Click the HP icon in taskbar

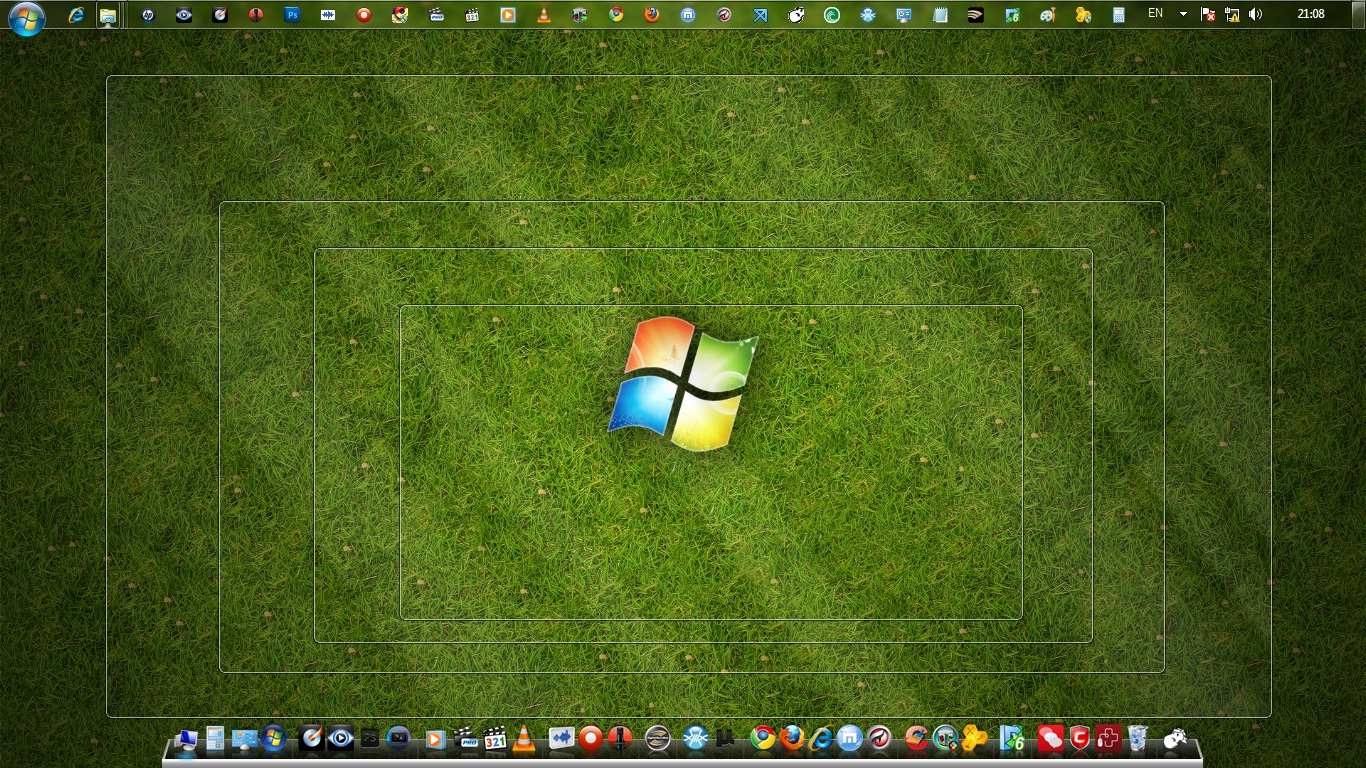(148, 15)
